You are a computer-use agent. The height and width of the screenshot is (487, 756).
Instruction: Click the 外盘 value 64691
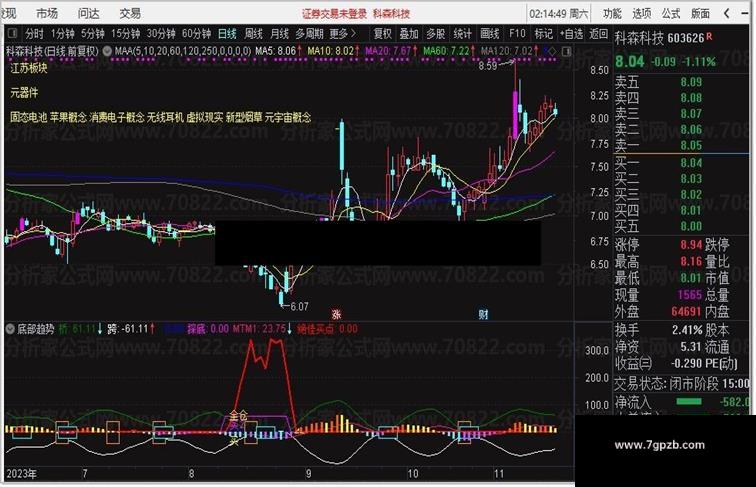tap(686, 311)
